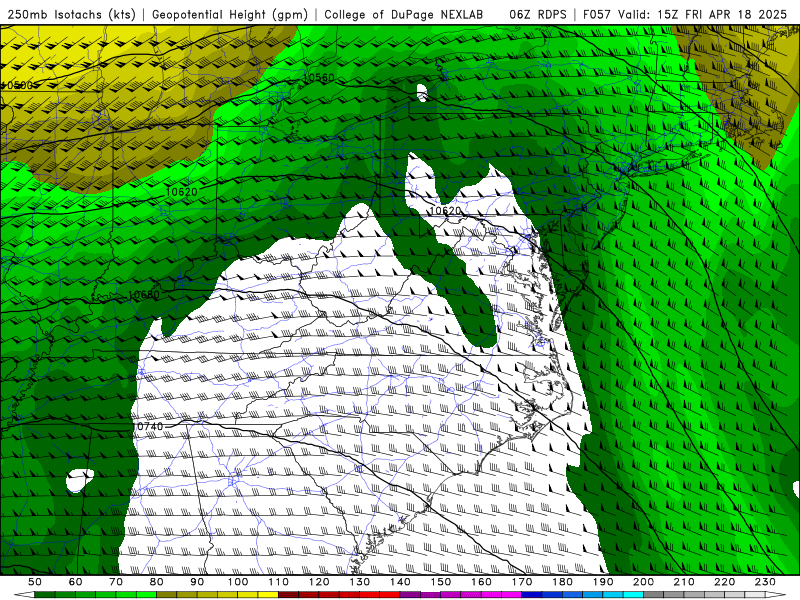Click the "Geopotential Height (gpm)" header text
Screen dimensions: 800x600
(230, 15)
